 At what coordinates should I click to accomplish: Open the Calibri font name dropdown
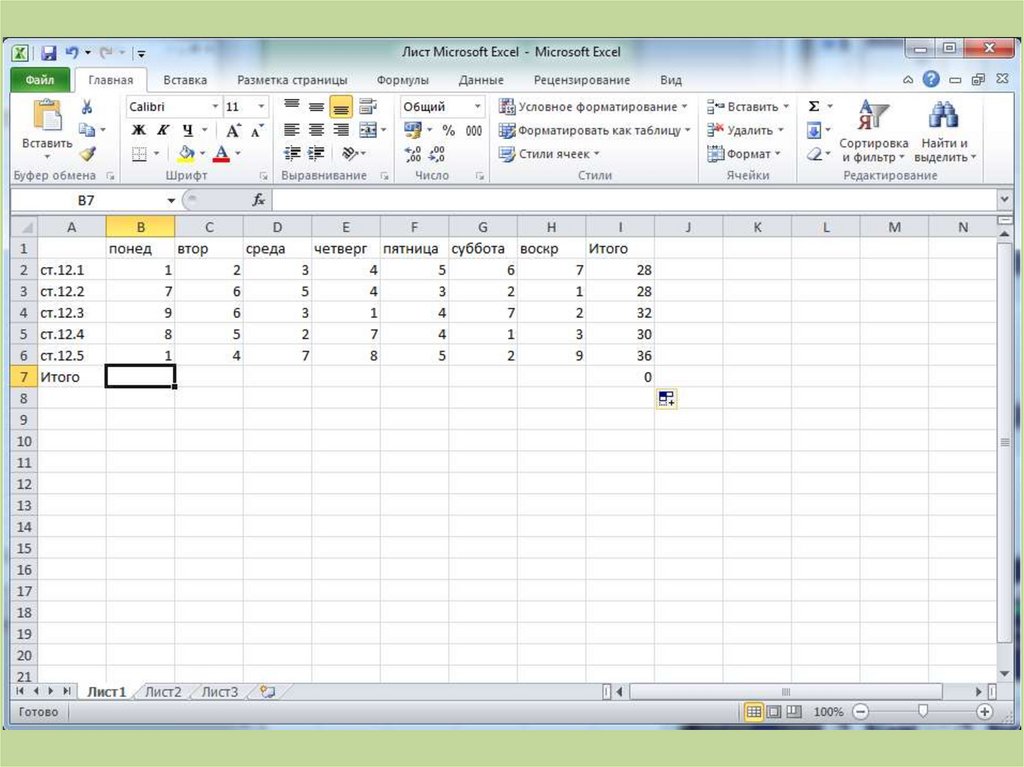[x=214, y=107]
